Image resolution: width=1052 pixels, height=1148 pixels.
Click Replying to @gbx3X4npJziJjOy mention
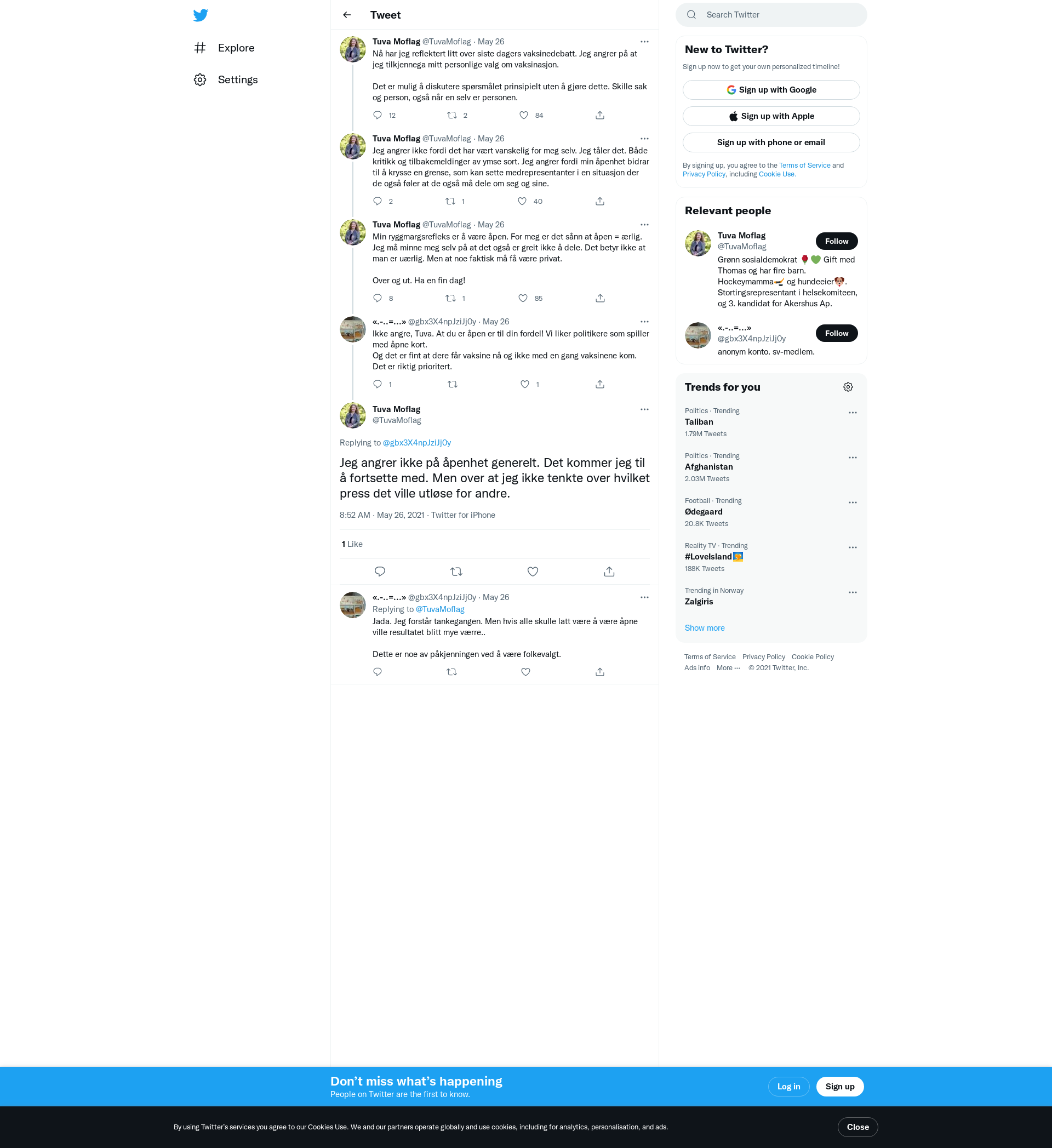[x=417, y=443]
